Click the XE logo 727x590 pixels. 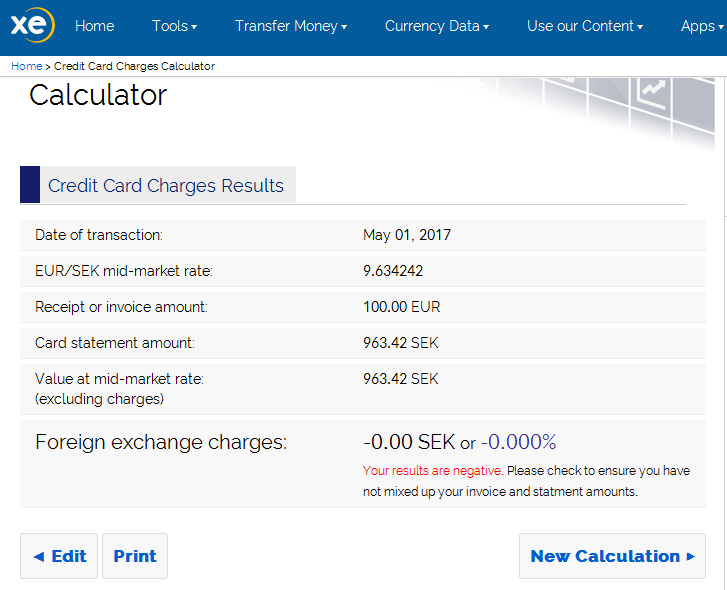pyautogui.click(x=32, y=26)
